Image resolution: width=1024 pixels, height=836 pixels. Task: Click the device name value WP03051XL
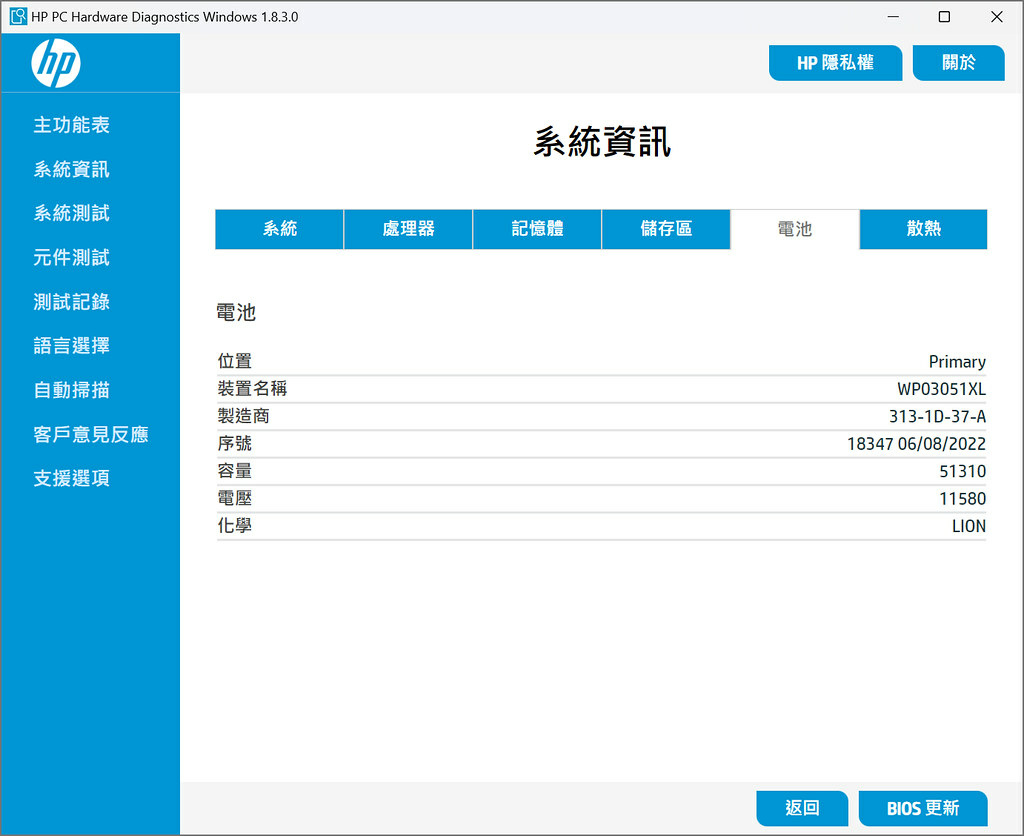[x=941, y=389]
